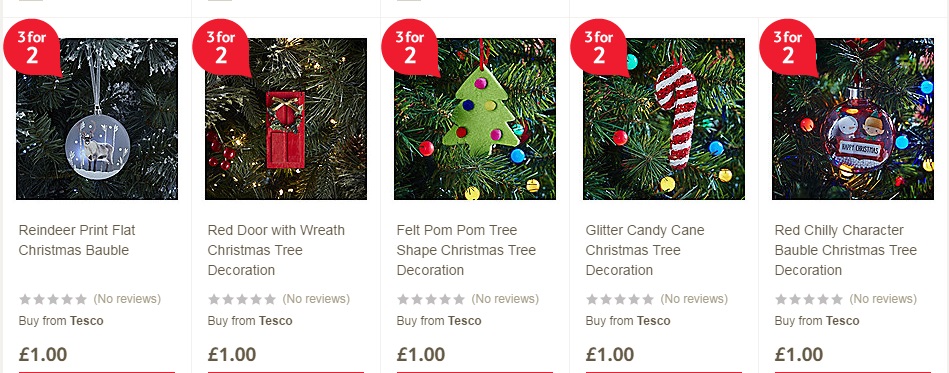
Task: Click the 3 for 2 badge on Glitter Candy Cane
Action: click(599, 47)
